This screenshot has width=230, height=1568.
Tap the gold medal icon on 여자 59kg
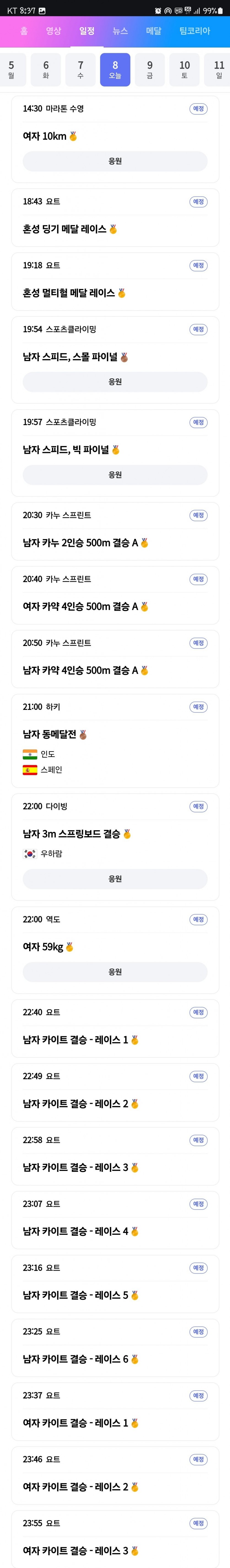(x=69, y=947)
